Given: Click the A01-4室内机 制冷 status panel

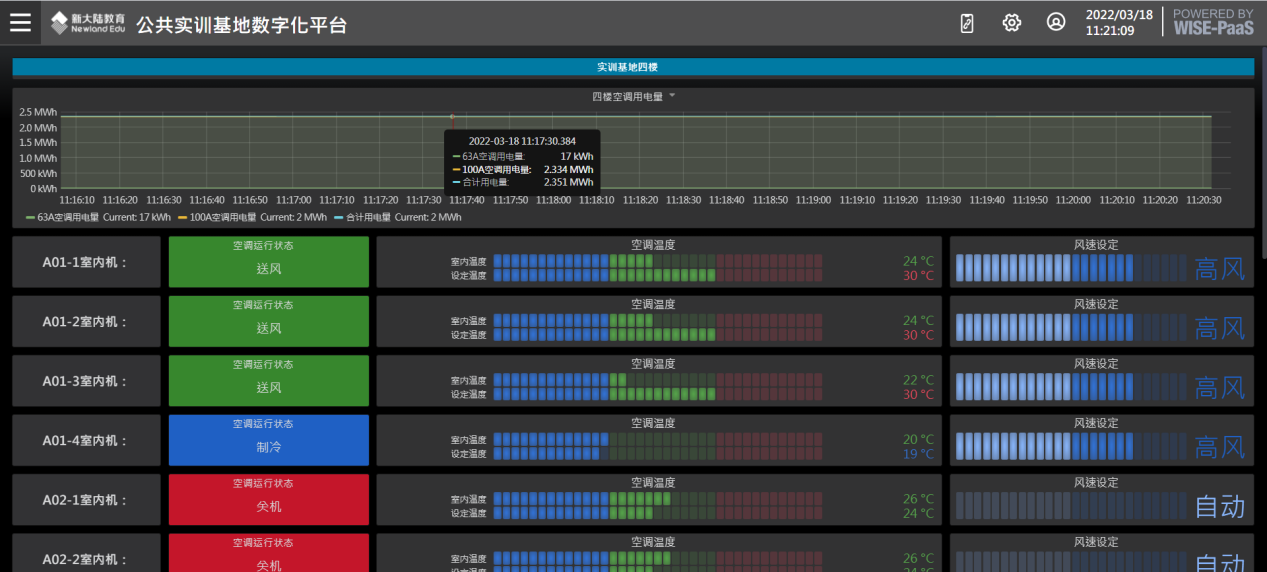Looking at the screenshot, I should (268, 440).
